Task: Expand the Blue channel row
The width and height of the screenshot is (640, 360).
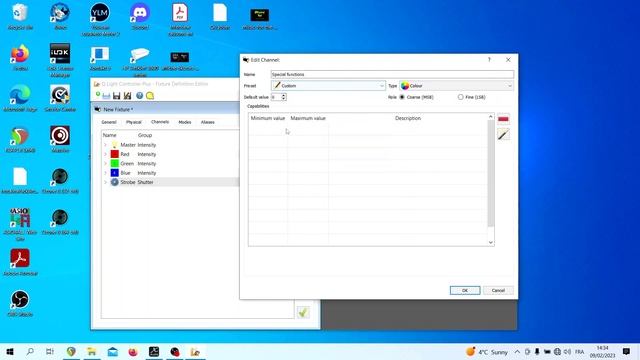Action: (105, 173)
